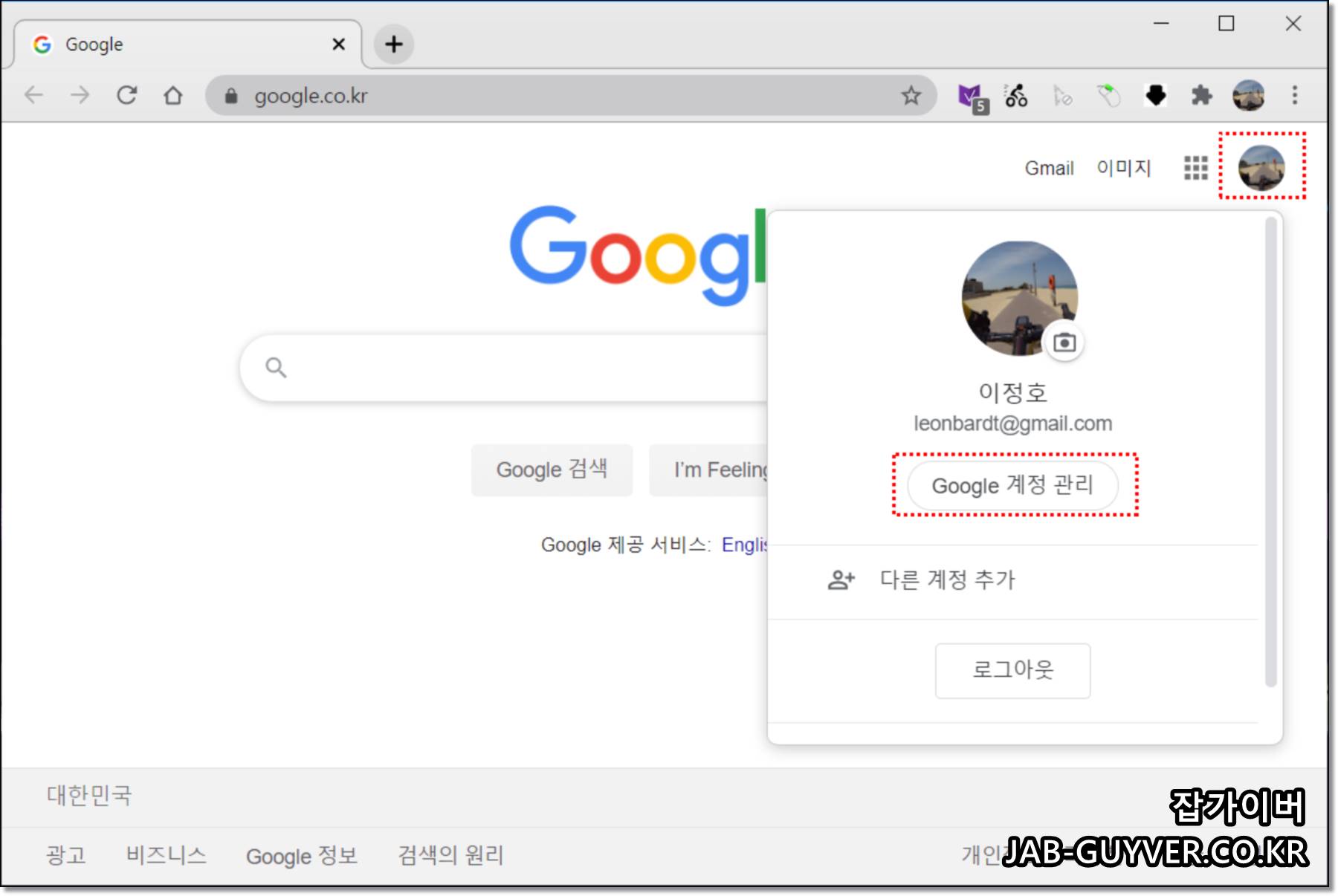Open a new tab with the plus button
1338x896 pixels.
[393, 45]
